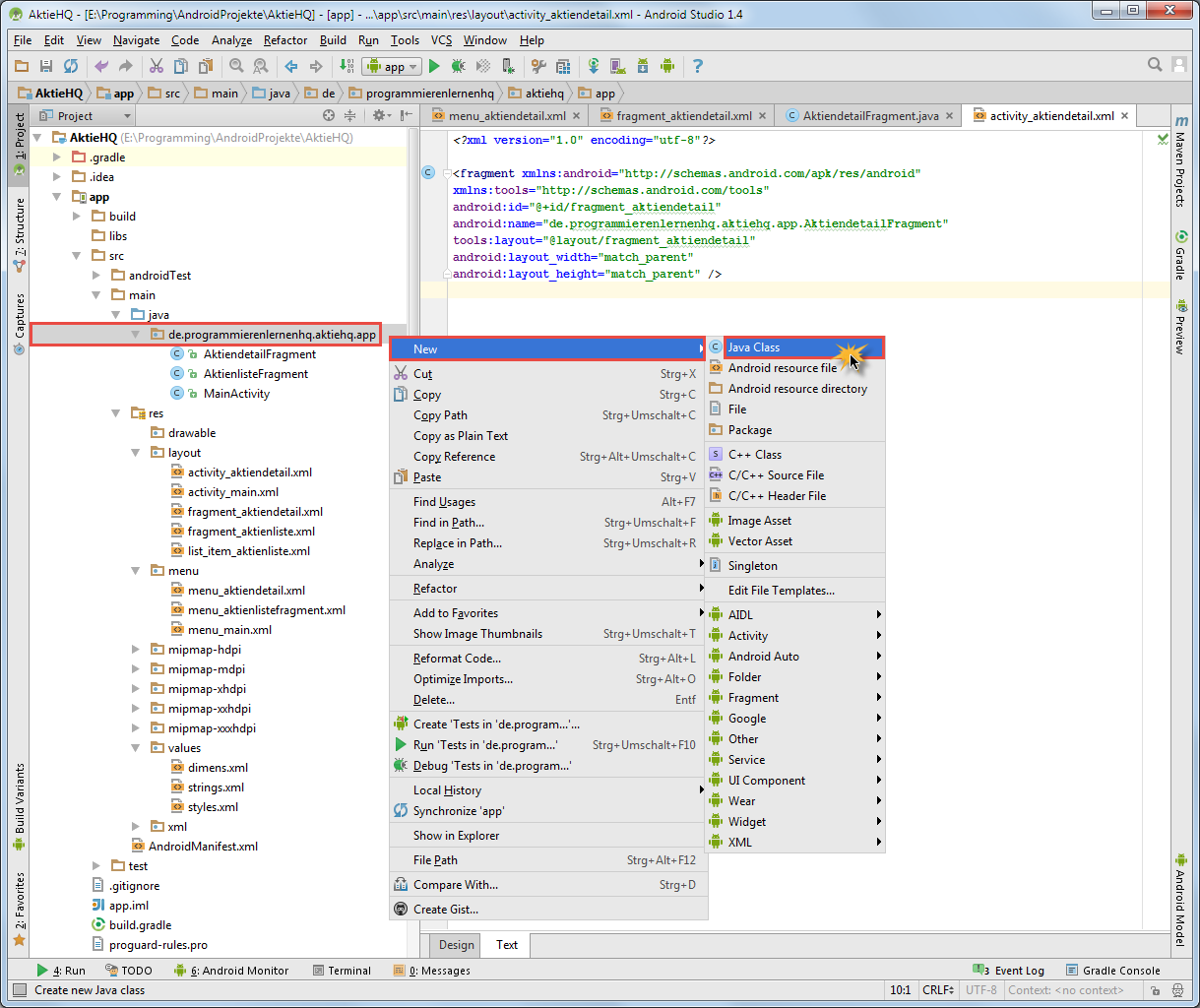
Task: Expand the build folder under app
Action: (77, 217)
